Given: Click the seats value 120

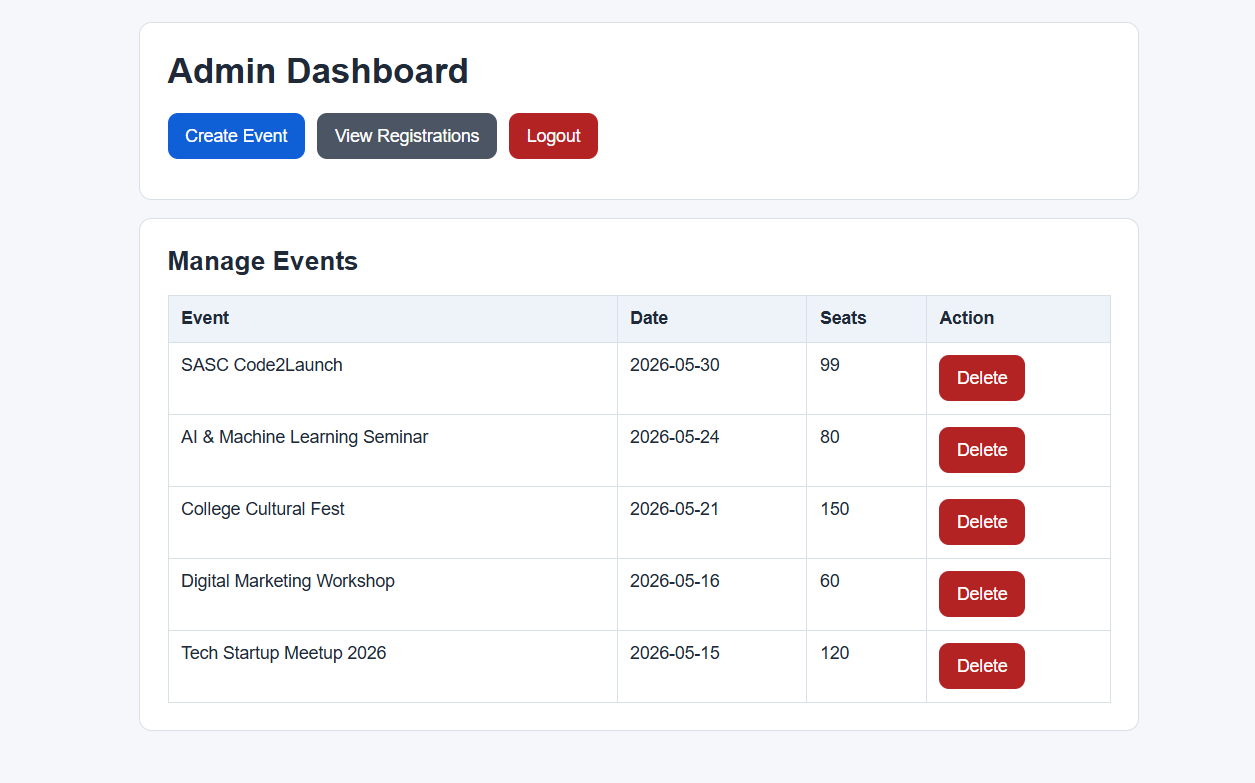Looking at the screenshot, I should [835, 653].
